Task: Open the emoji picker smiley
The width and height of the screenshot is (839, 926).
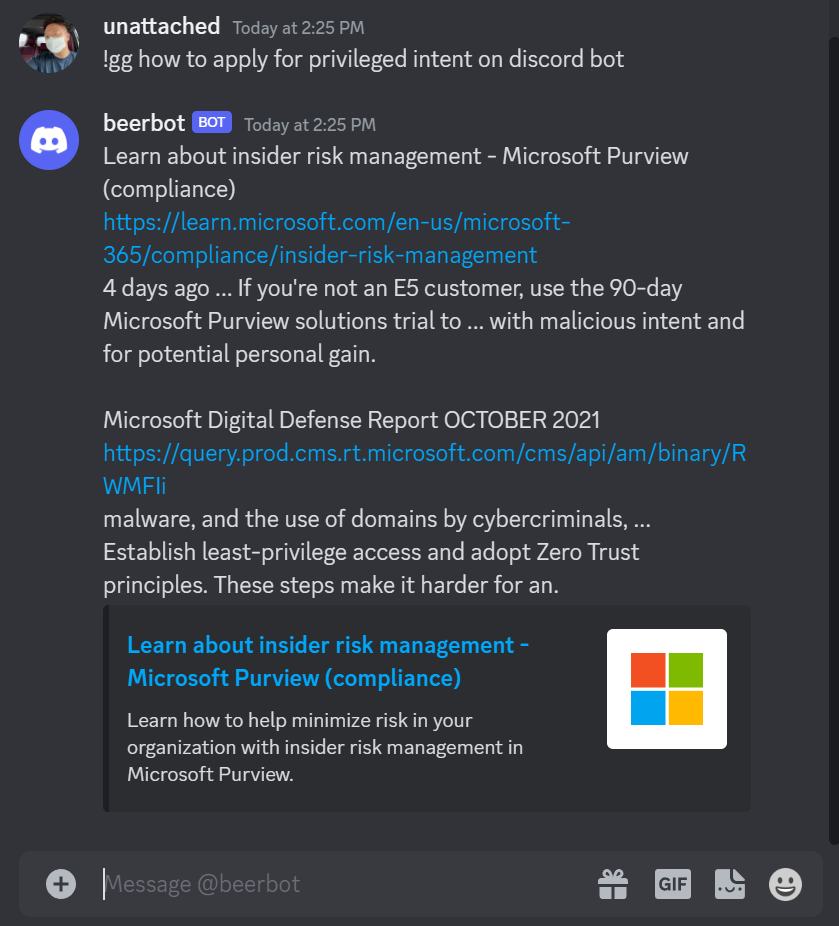Action: pyautogui.click(x=785, y=884)
